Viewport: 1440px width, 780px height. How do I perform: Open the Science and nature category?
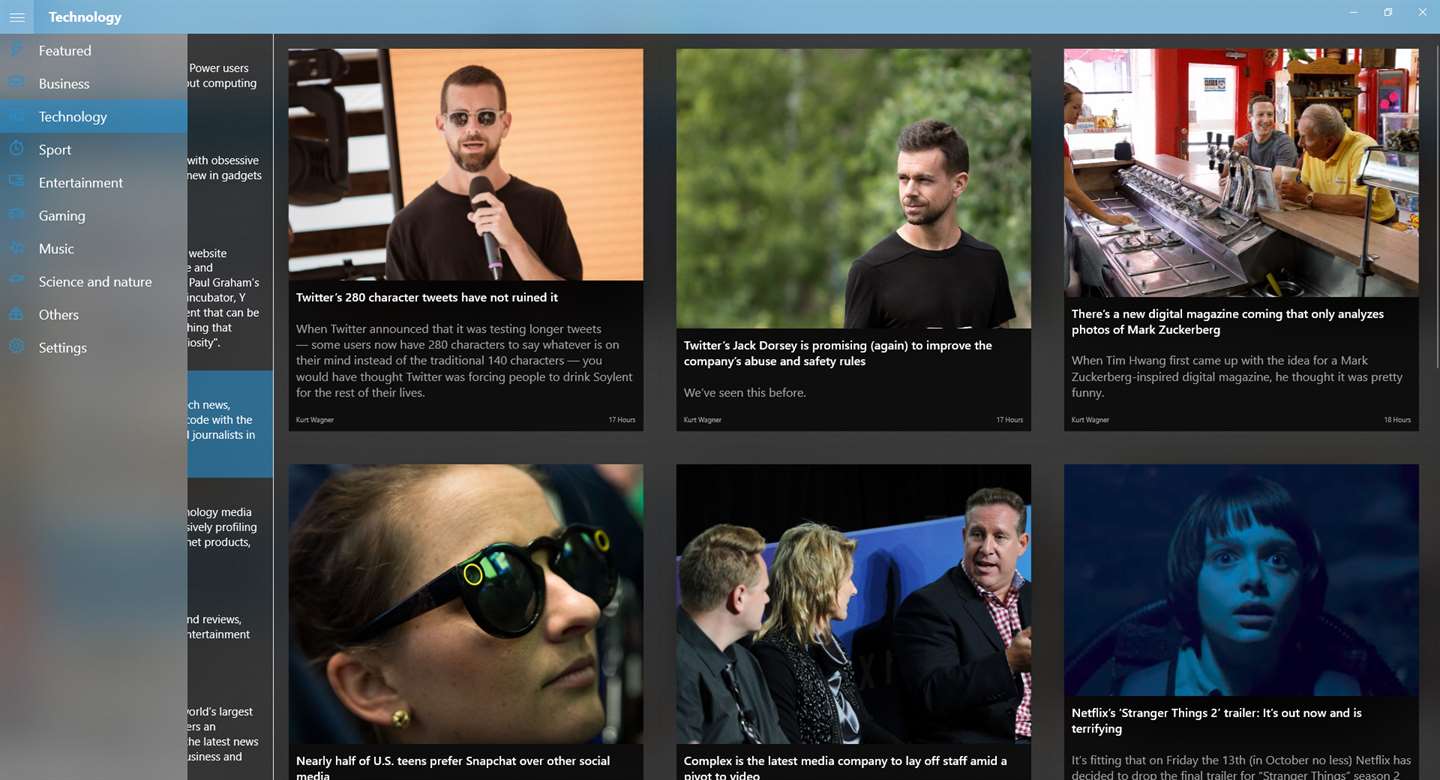pyautogui.click(x=93, y=281)
